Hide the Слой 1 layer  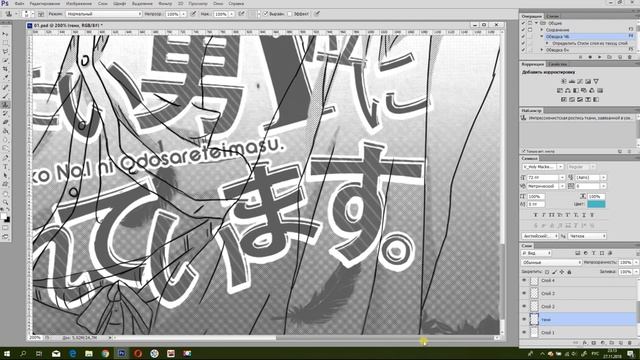pos(524,333)
